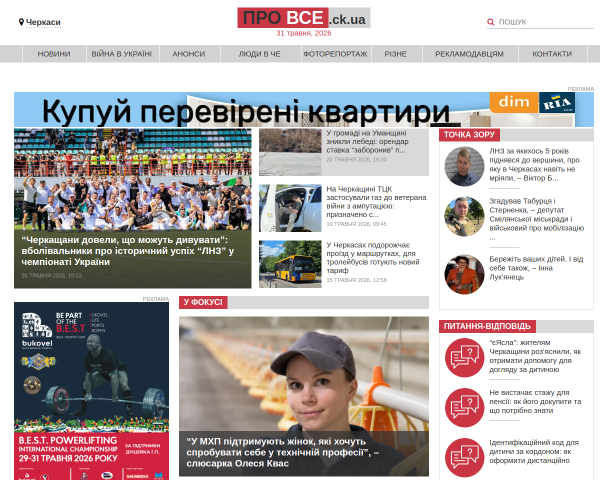Click the dim RIA apartments banner ad
The height and width of the screenshot is (480, 600).
coord(304,109)
